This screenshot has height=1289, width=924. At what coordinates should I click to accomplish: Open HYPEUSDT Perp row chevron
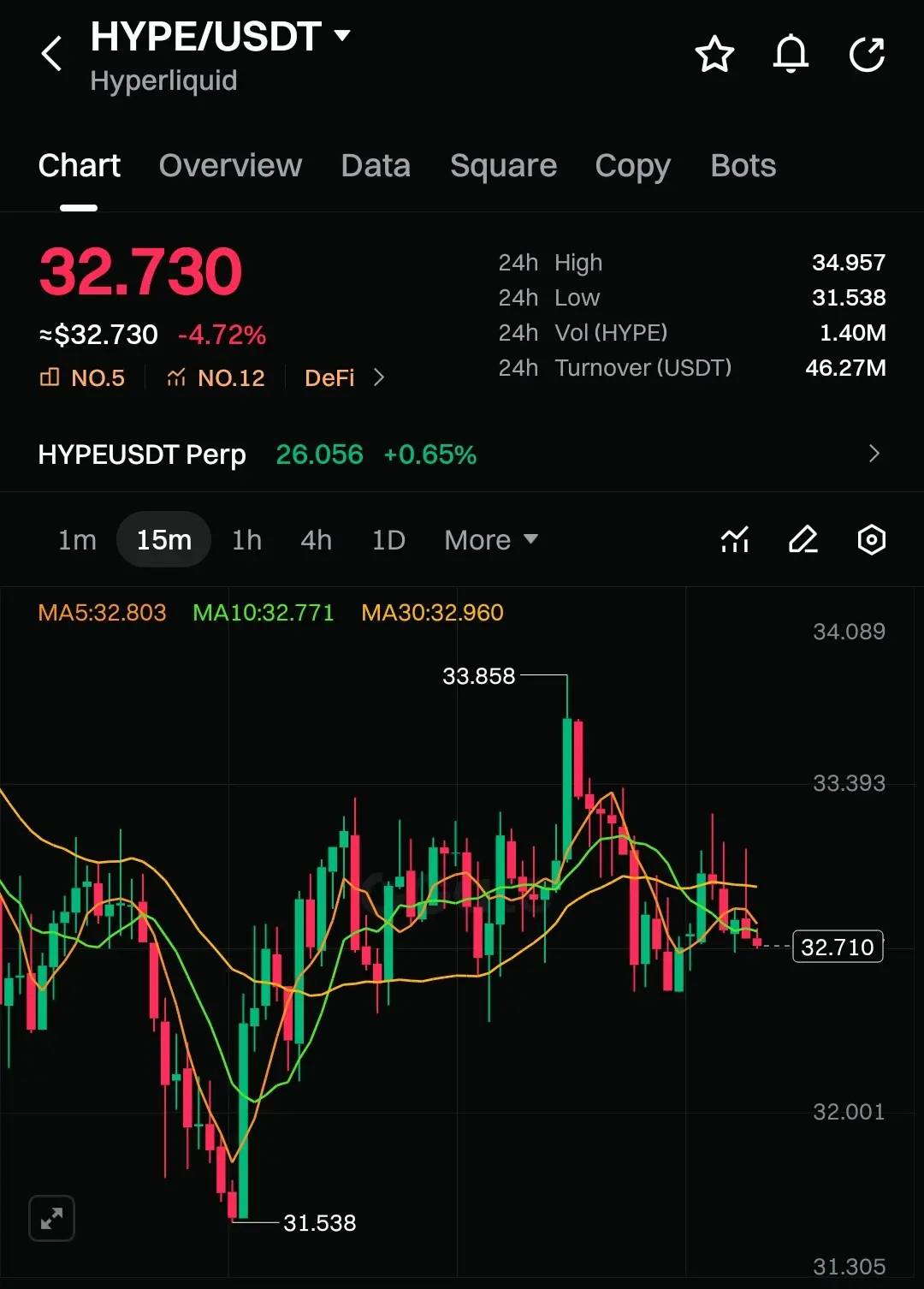click(x=874, y=454)
